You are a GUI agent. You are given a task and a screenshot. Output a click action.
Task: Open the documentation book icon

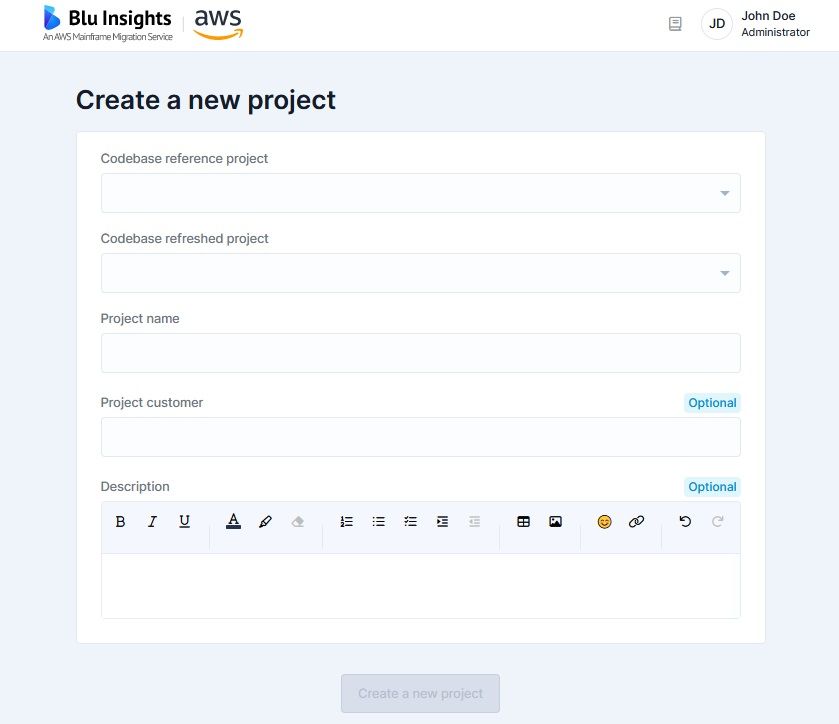click(x=675, y=24)
